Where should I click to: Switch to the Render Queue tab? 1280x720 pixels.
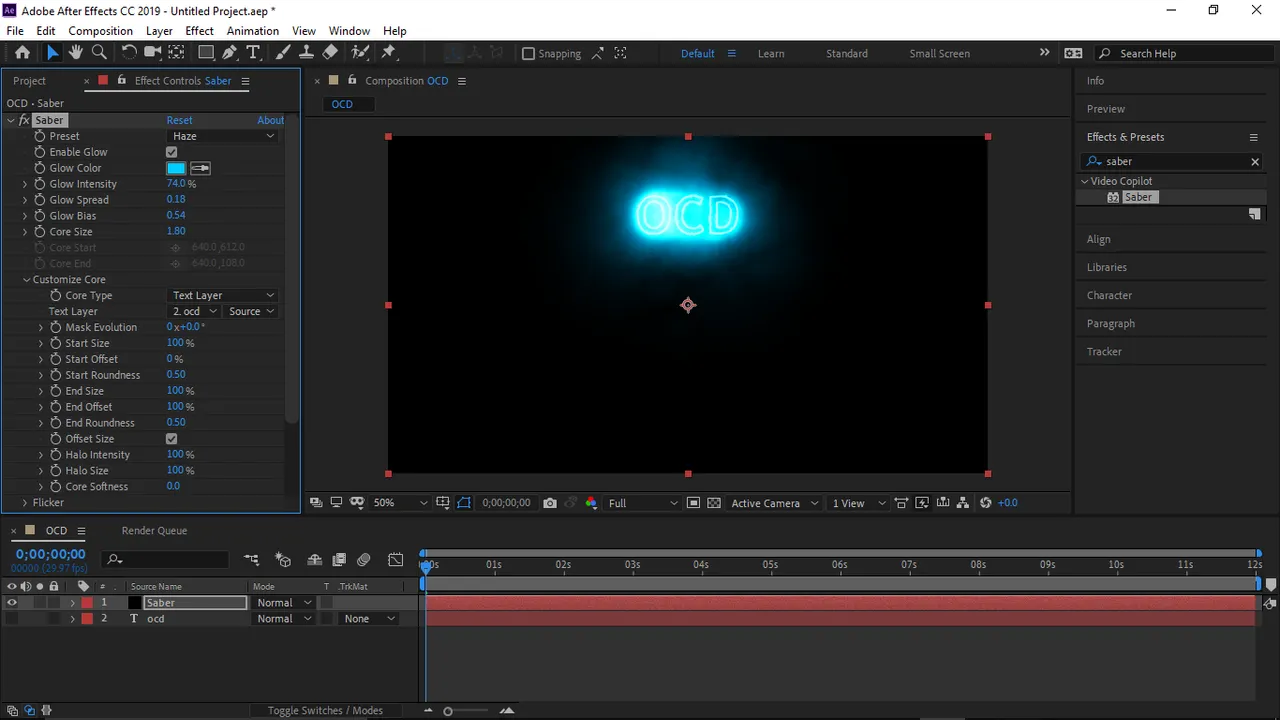point(154,531)
